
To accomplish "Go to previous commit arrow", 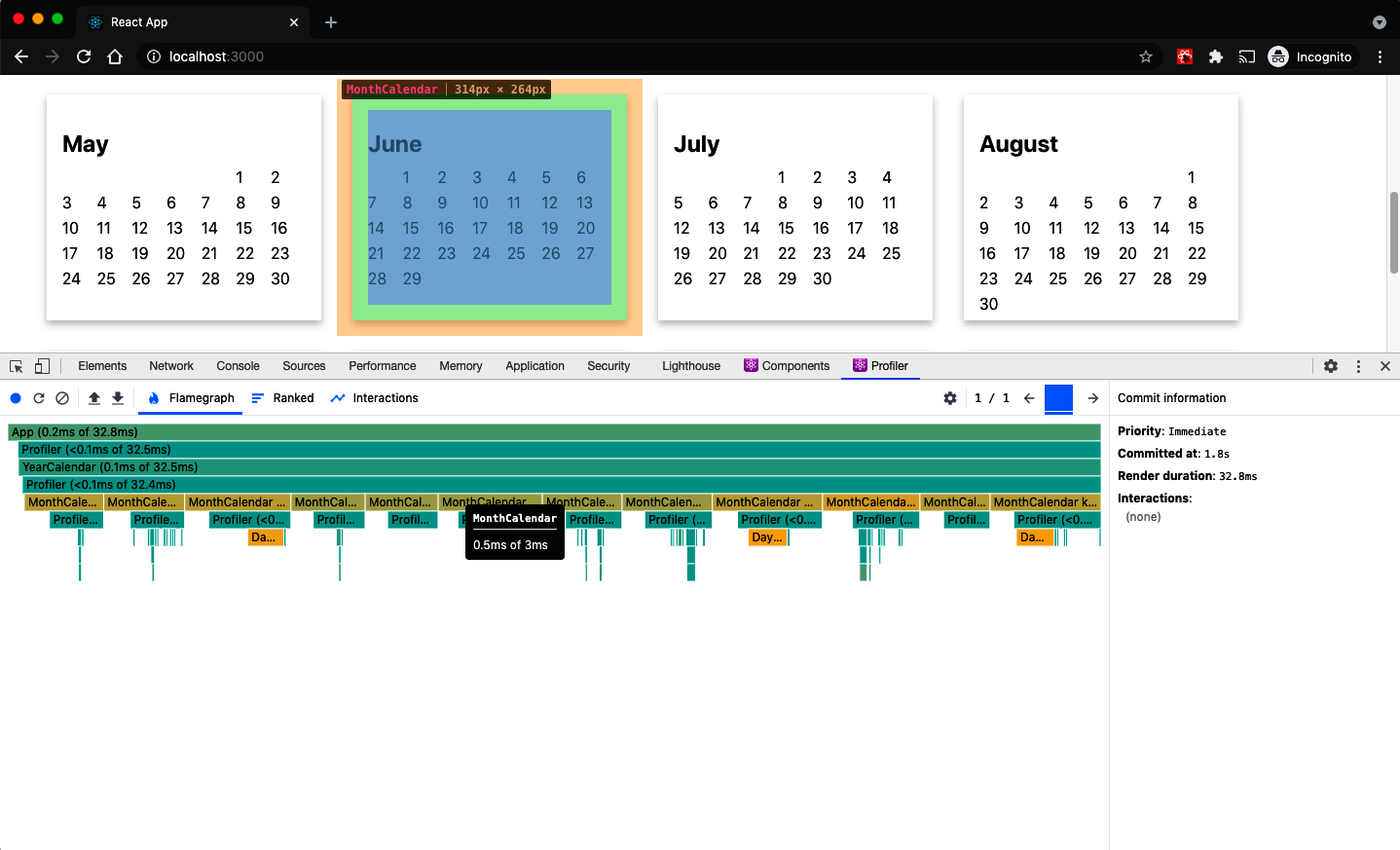I will tap(1029, 398).
